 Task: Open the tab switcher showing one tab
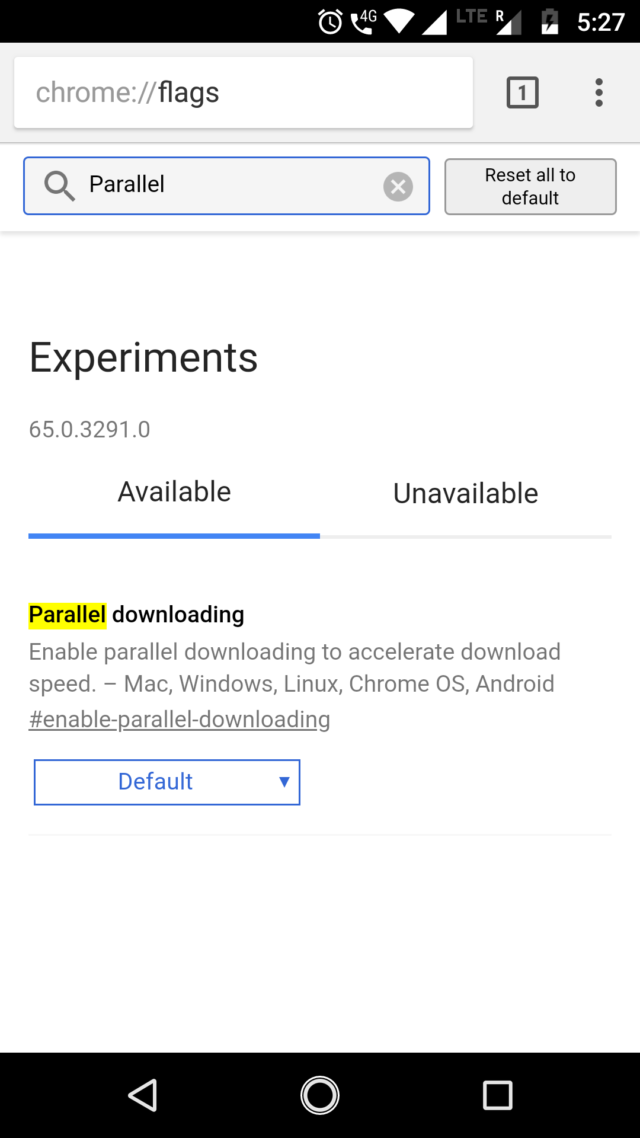pos(522,92)
